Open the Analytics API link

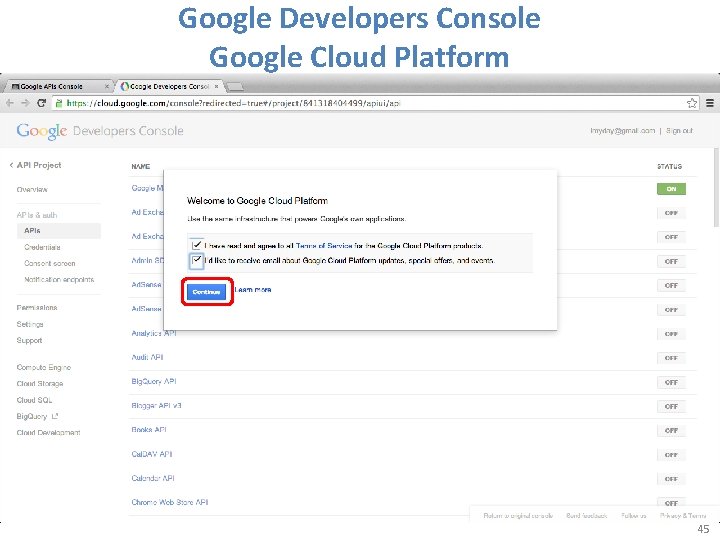[x=154, y=333]
